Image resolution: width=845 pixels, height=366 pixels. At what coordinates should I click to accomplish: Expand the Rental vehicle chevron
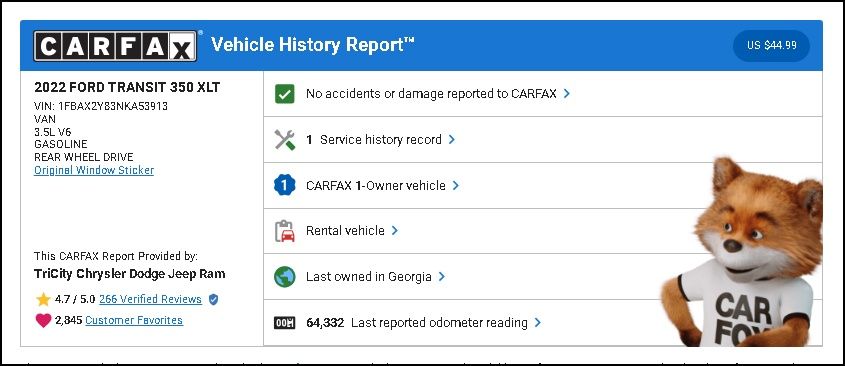394,231
